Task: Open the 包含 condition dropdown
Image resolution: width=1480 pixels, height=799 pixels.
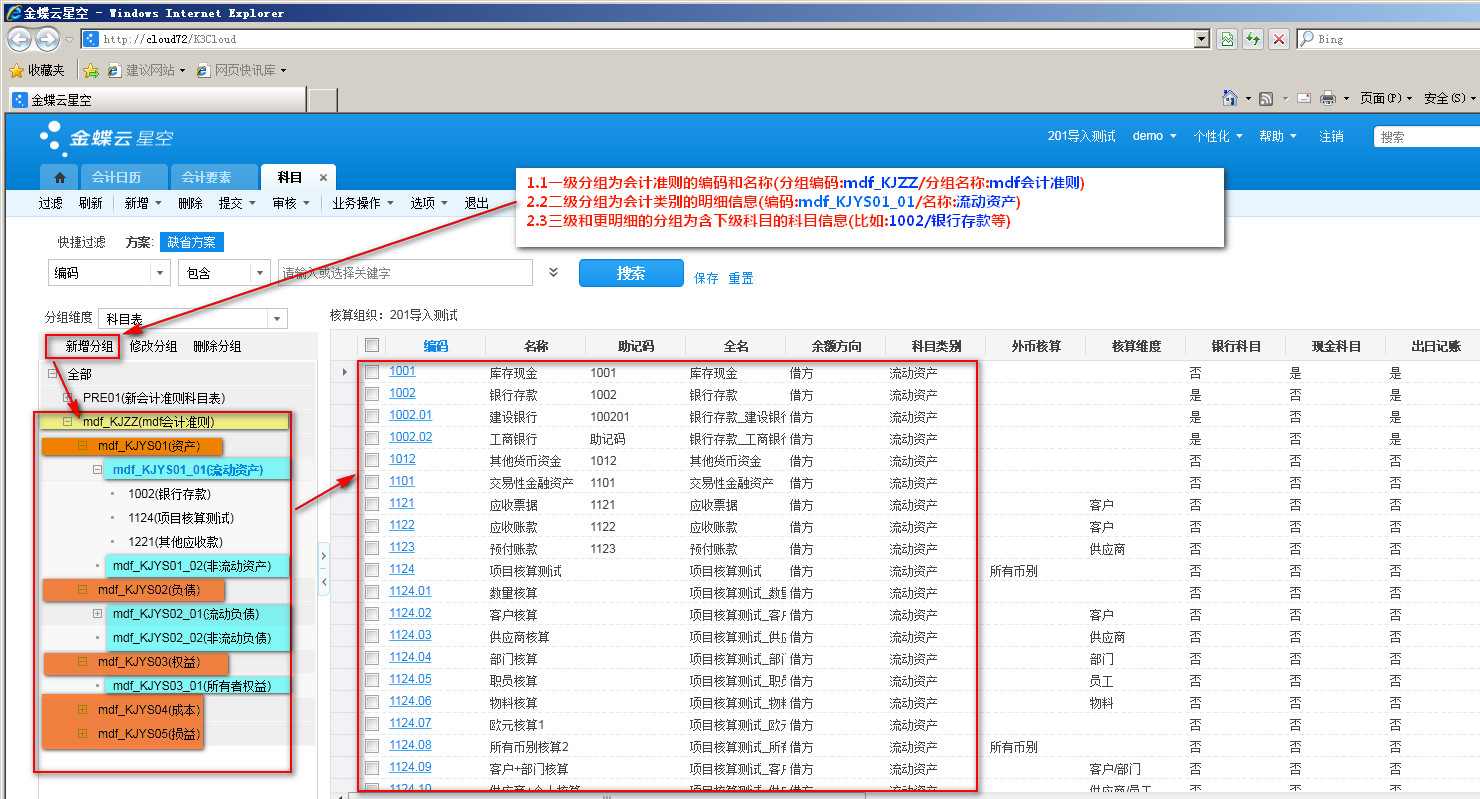Action: [x=260, y=272]
